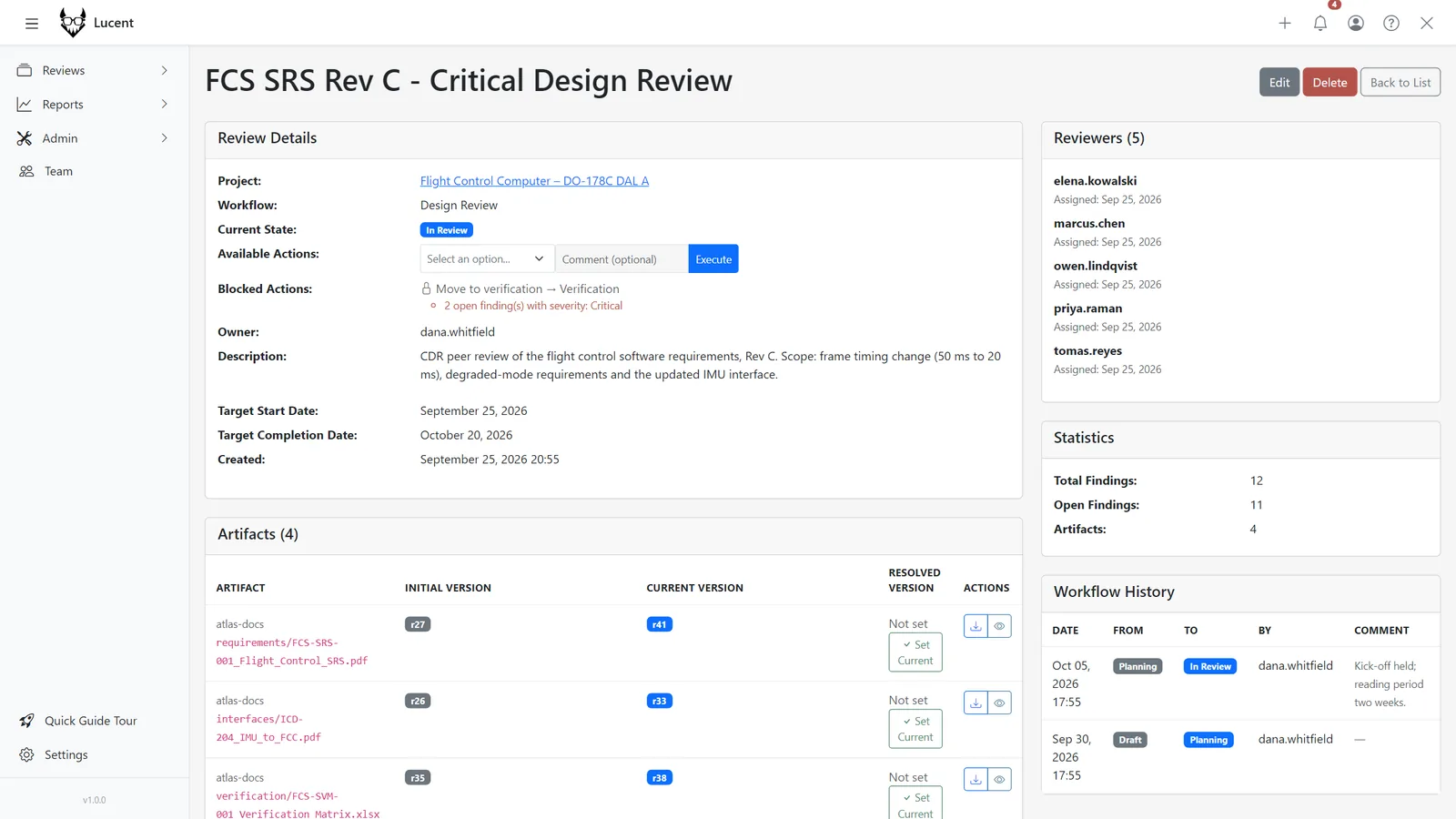Image resolution: width=1456 pixels, height=819 pixels.
Task: Expand the Reviews menu chevron
Action: [165, 70]
